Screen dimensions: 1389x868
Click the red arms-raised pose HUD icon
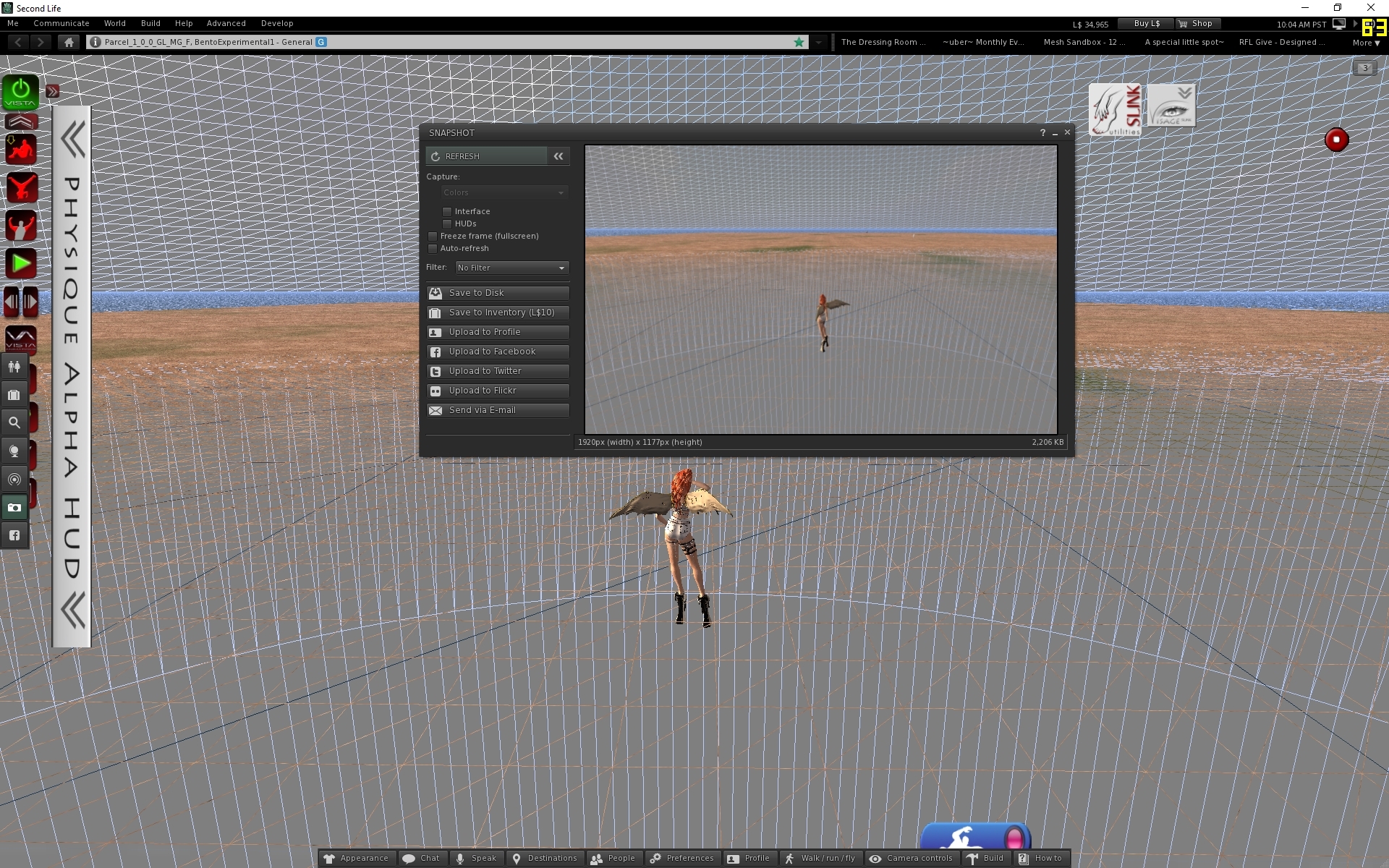pos(21,226)
